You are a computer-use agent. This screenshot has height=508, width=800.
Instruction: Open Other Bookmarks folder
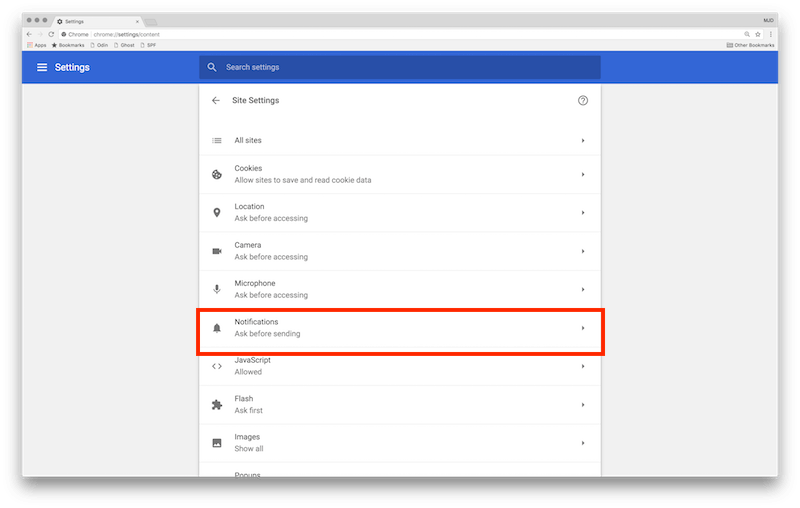point(750,45)
